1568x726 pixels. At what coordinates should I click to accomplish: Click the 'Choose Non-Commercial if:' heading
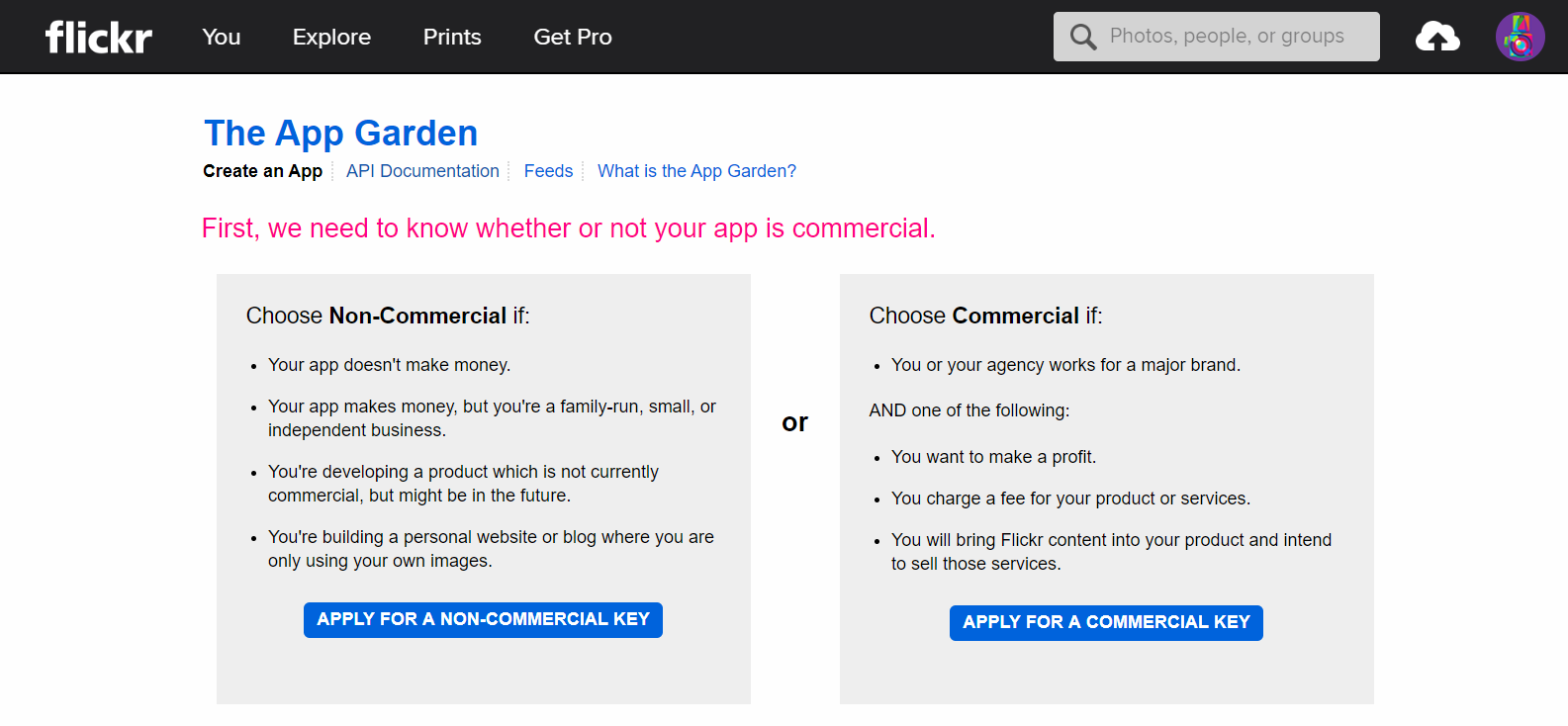click(388, 316)
